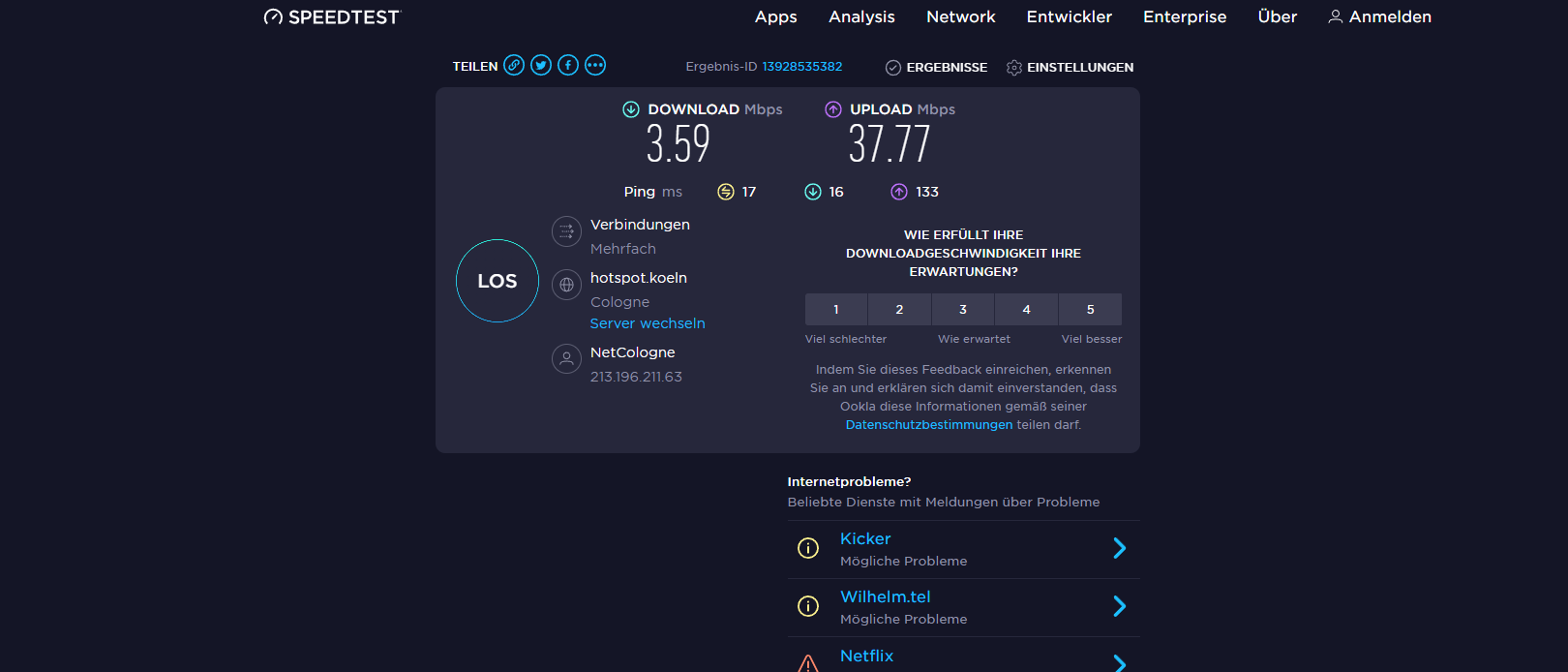Start the test with LOS button

(498, 281)
